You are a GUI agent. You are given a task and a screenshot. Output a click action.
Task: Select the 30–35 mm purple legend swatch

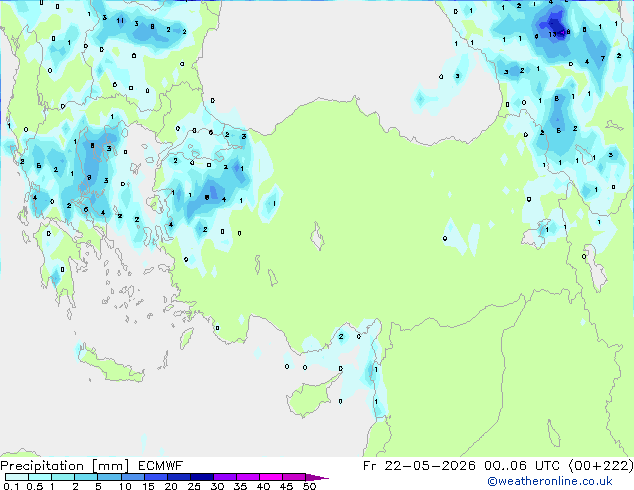coord(225,477)
